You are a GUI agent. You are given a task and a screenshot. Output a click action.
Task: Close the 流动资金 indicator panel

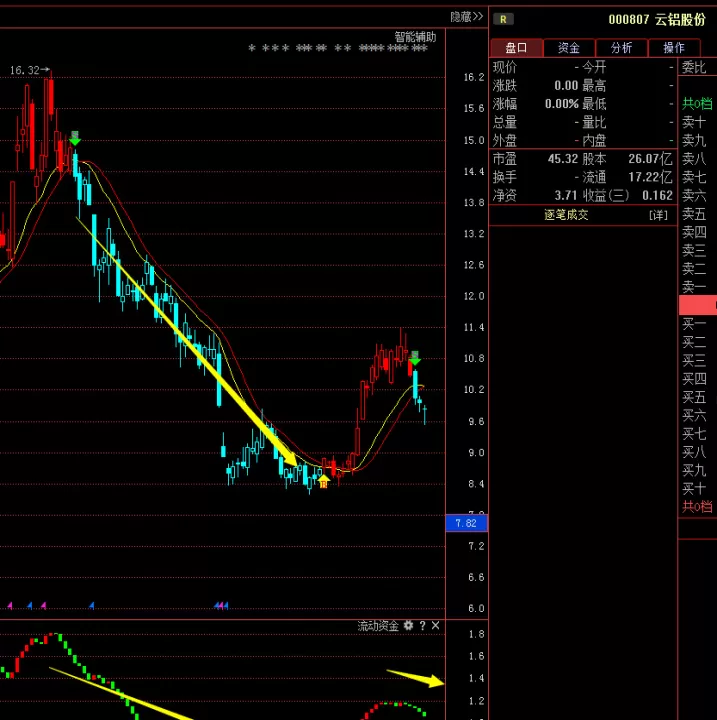tap(435, 625)
